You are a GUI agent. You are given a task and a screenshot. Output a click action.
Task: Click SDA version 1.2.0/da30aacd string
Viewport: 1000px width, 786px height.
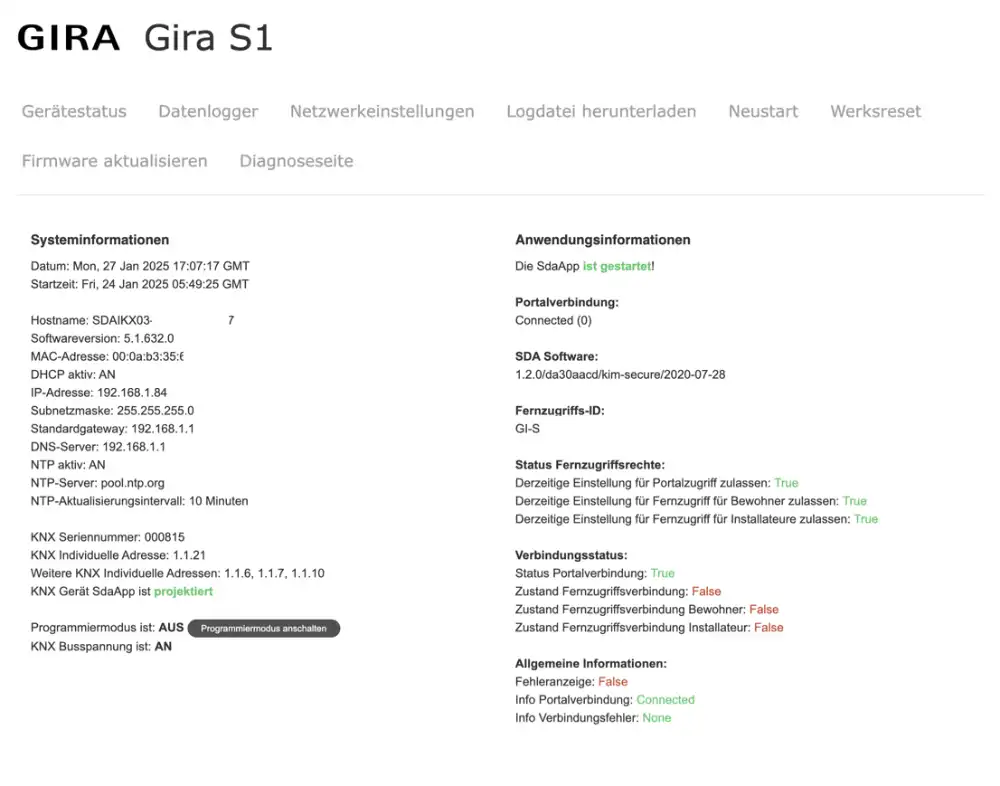(x=620, y=374)
